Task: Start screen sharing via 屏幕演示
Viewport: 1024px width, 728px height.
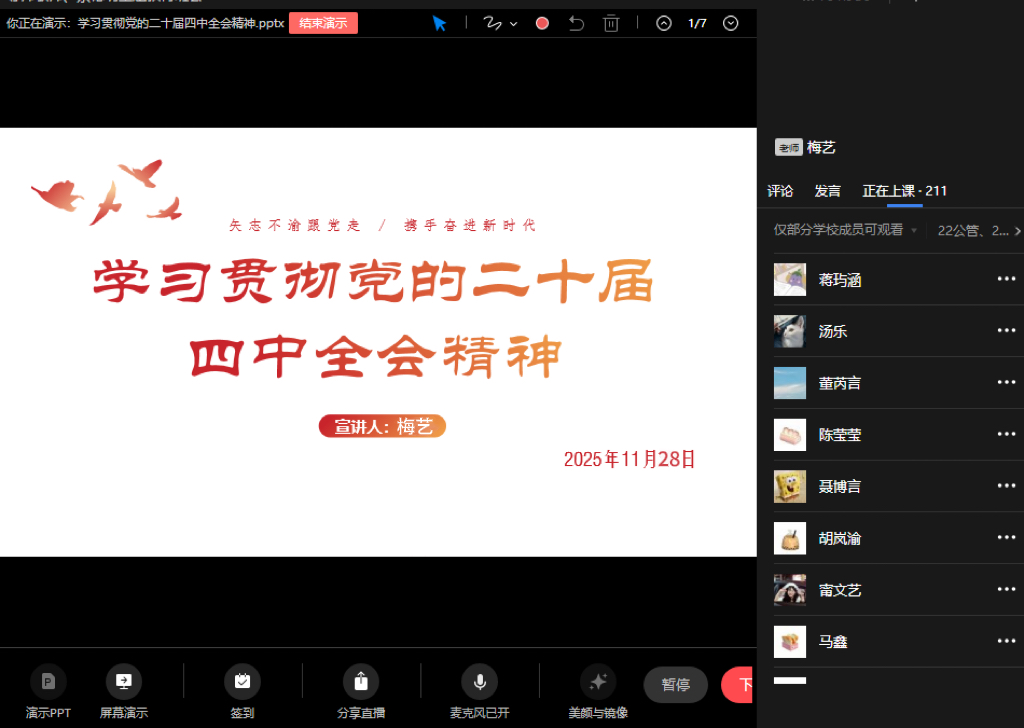Action: click(124, 682)
